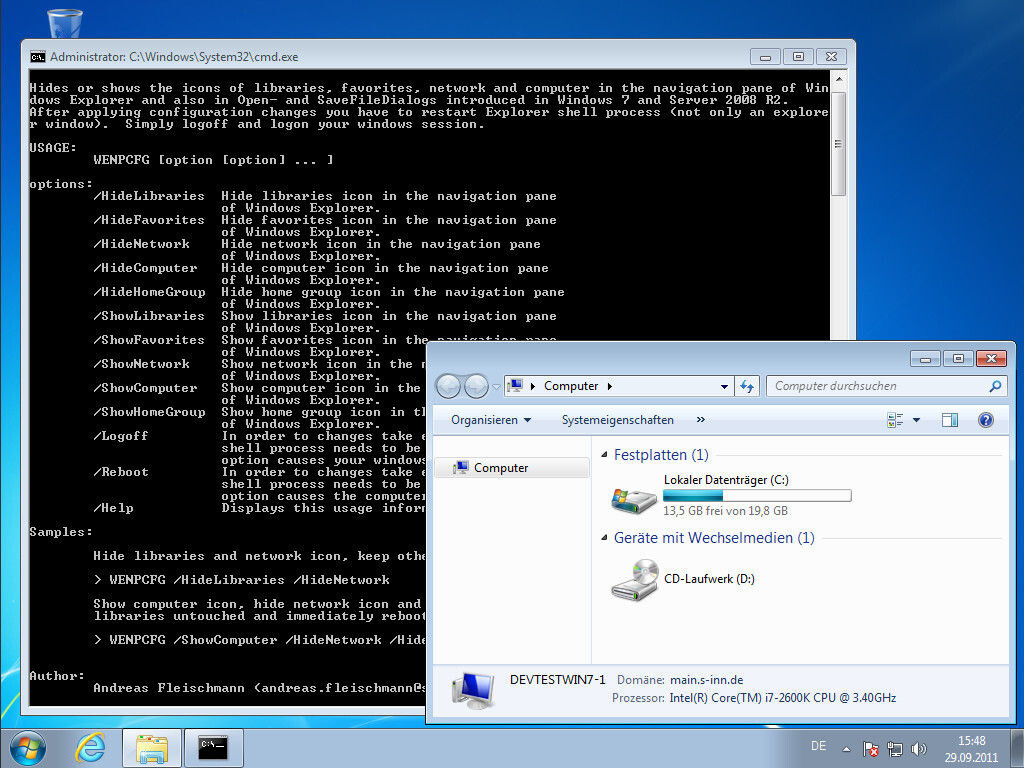
Task: Click the cmd.exe title bar system icon
Action: coord(38,57)
